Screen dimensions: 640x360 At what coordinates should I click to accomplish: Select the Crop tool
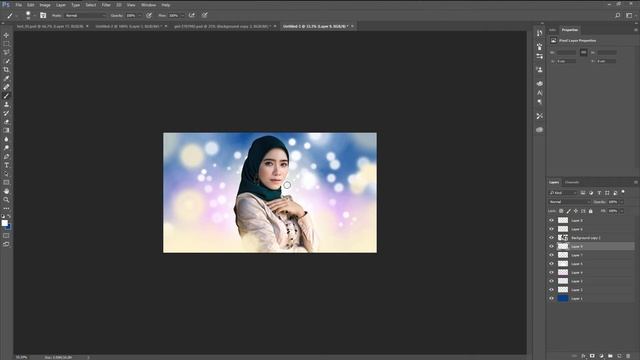[6, 70]
